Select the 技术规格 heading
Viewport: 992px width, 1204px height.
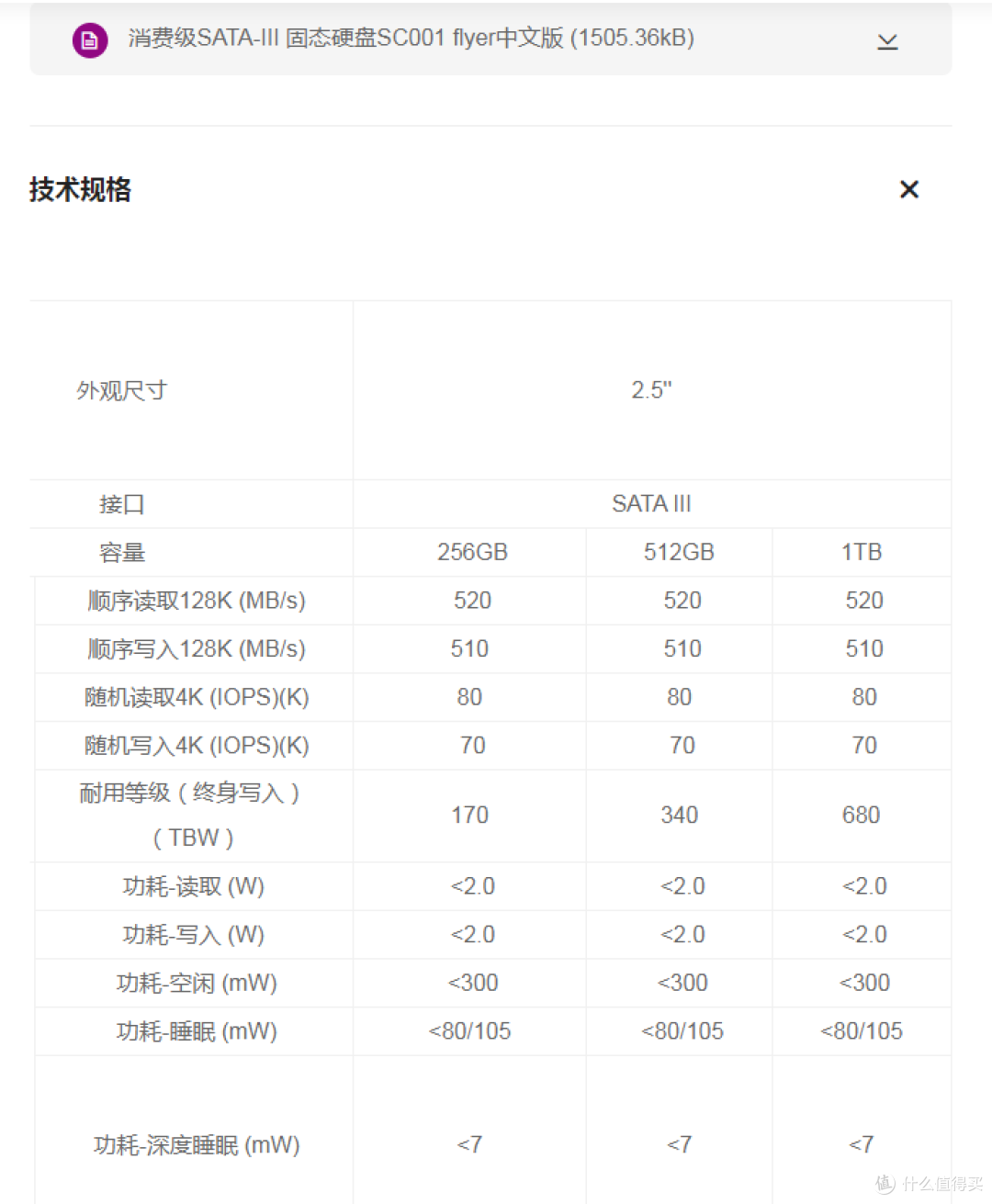[x=81, y=189]
